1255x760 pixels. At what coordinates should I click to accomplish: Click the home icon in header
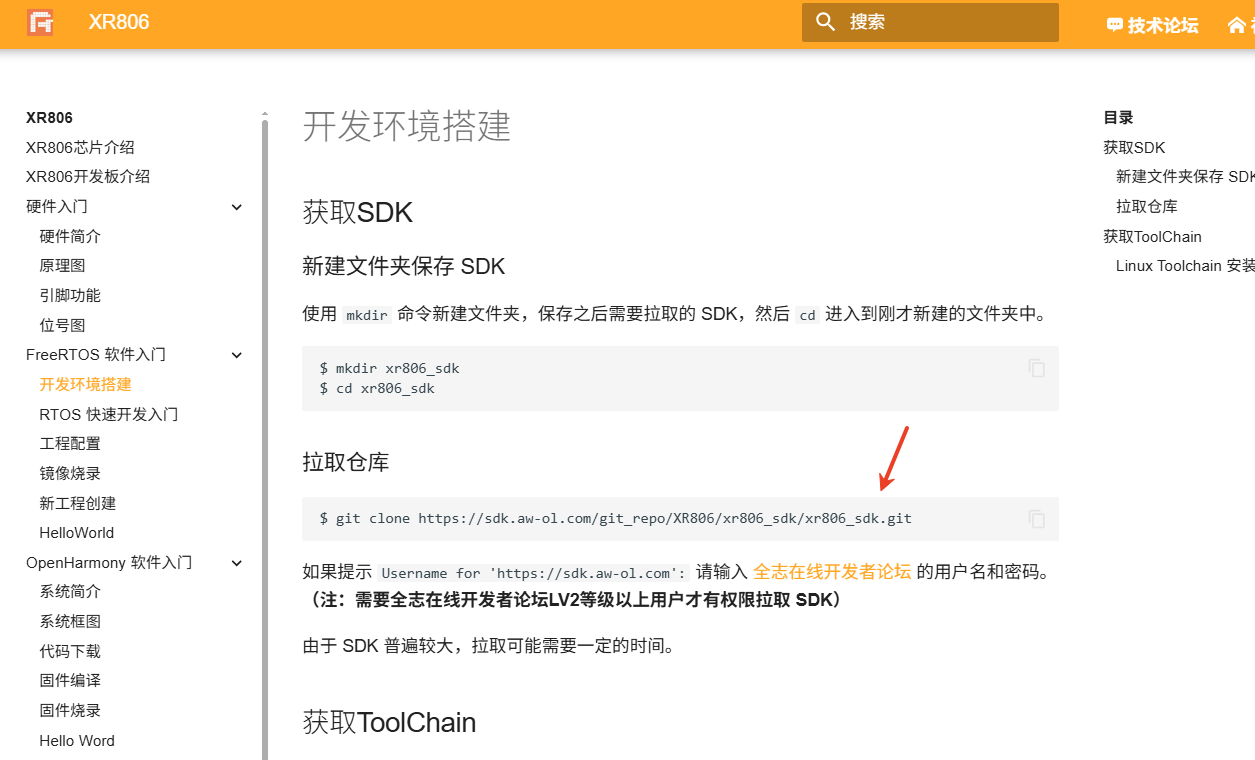click(x=1237, y=25)
